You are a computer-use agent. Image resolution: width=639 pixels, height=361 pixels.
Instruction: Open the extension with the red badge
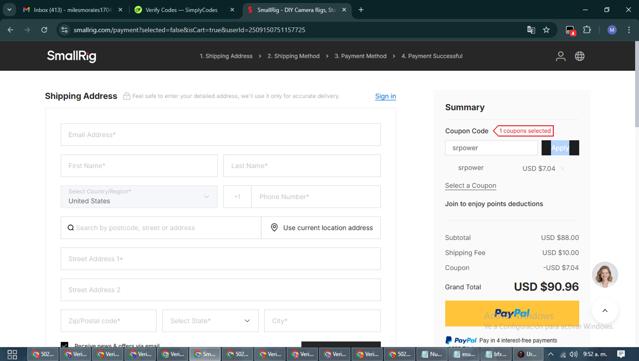(x=570, y=30)
